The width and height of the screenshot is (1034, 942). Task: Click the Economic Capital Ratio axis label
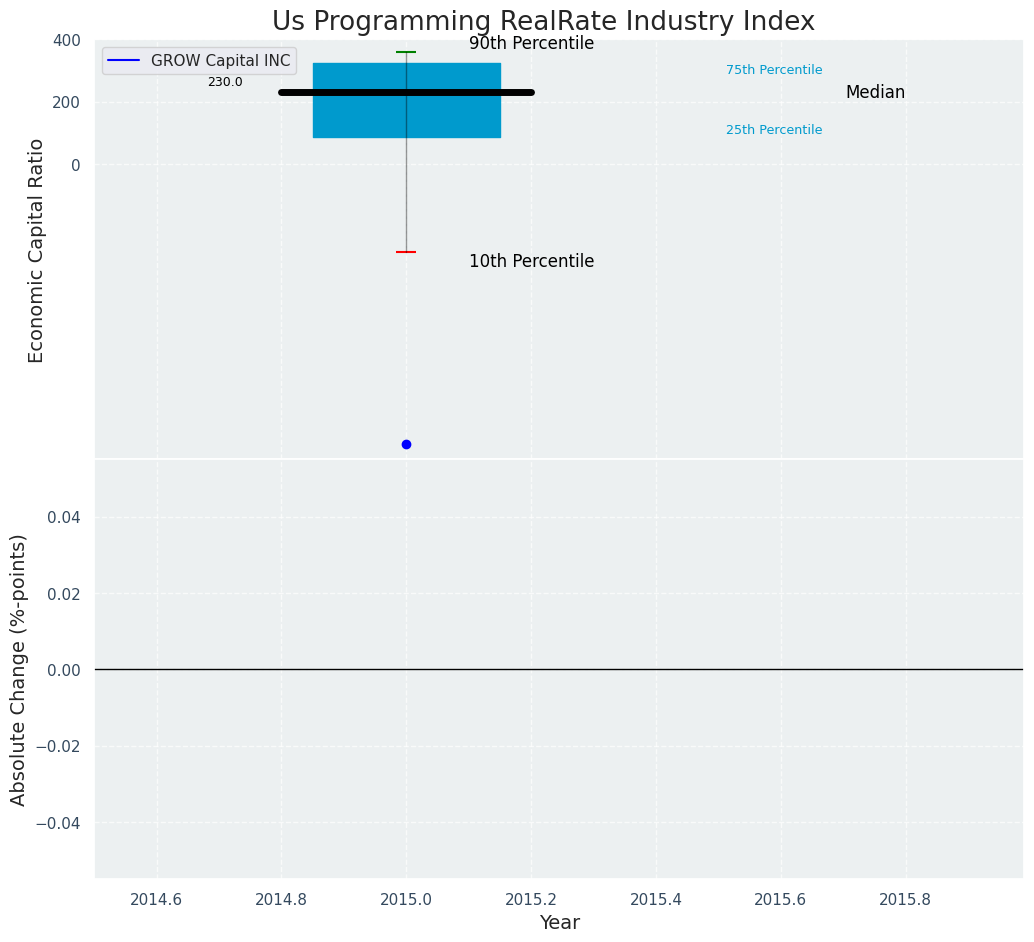[36, 251]
